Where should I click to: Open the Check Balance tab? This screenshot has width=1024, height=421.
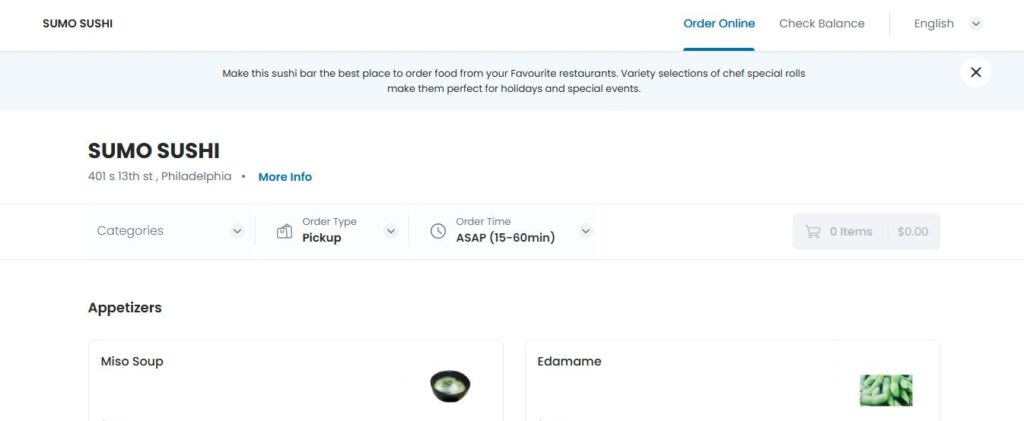pyautogui.click(x=821, y=24)
